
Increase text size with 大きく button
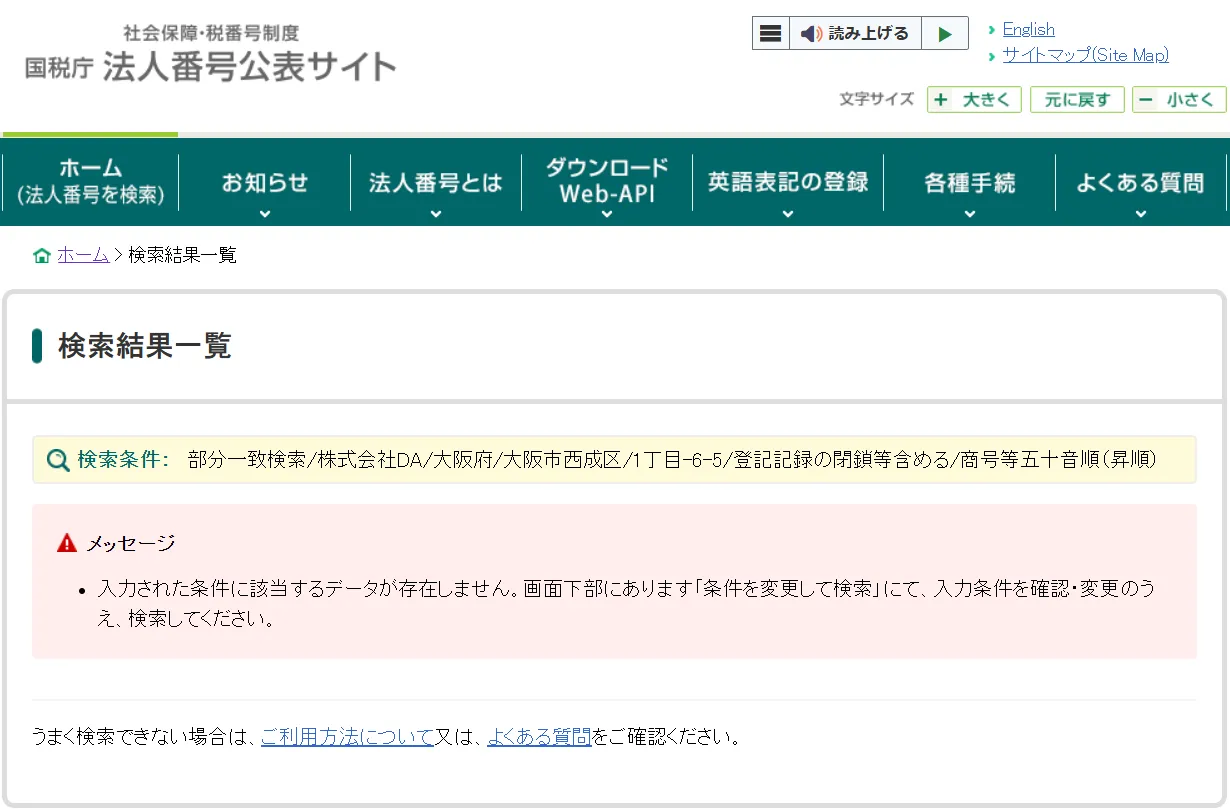[974, 100]
